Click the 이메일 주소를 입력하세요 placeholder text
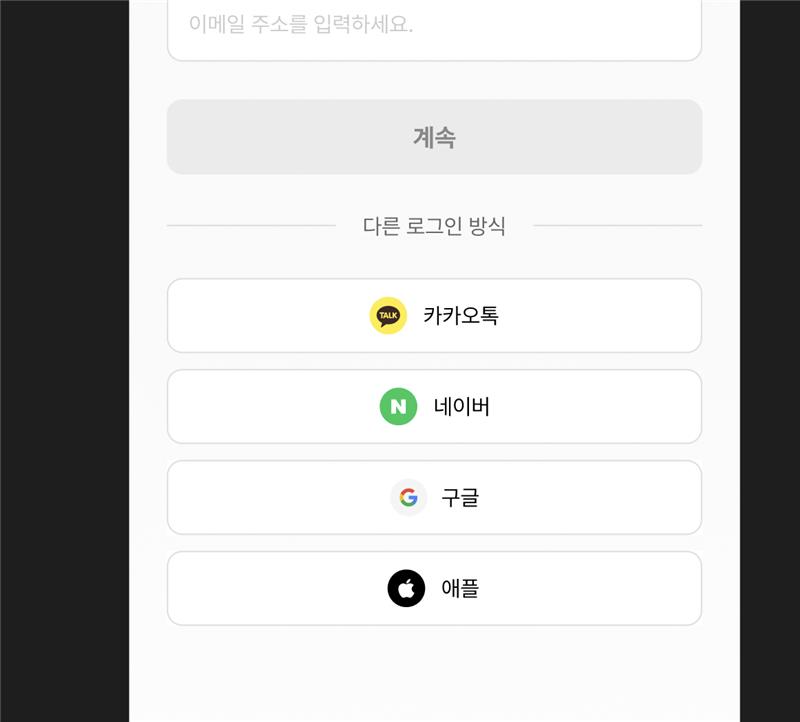Viewport: 800px width, 722px height. coord(301,24)
